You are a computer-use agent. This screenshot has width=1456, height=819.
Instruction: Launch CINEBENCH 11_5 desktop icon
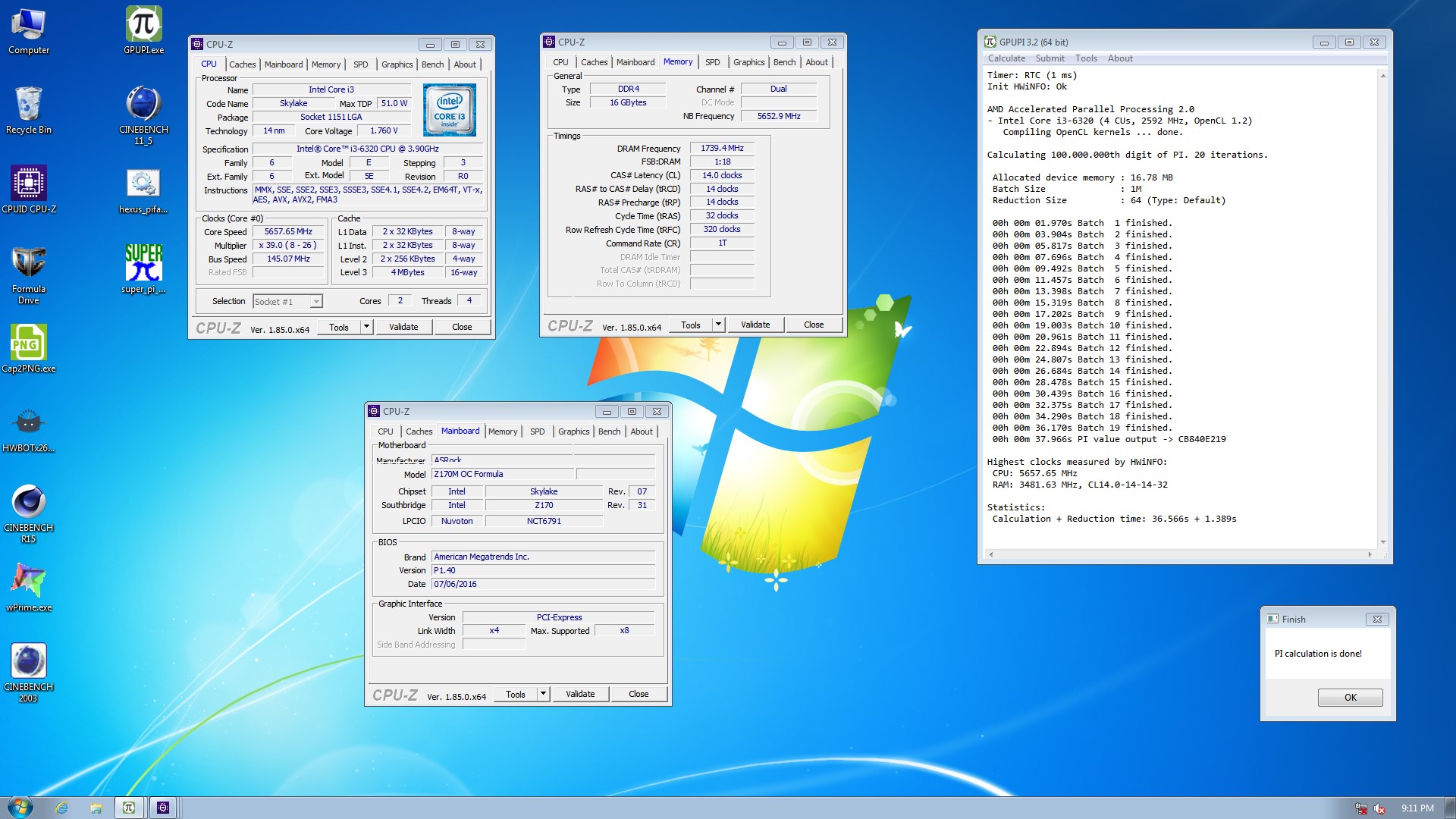(144, 115)
